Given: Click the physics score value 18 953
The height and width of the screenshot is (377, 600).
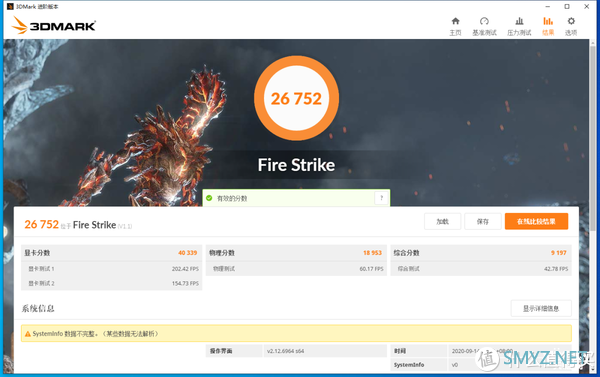Looking at the screenshot, I should (372, 253).
